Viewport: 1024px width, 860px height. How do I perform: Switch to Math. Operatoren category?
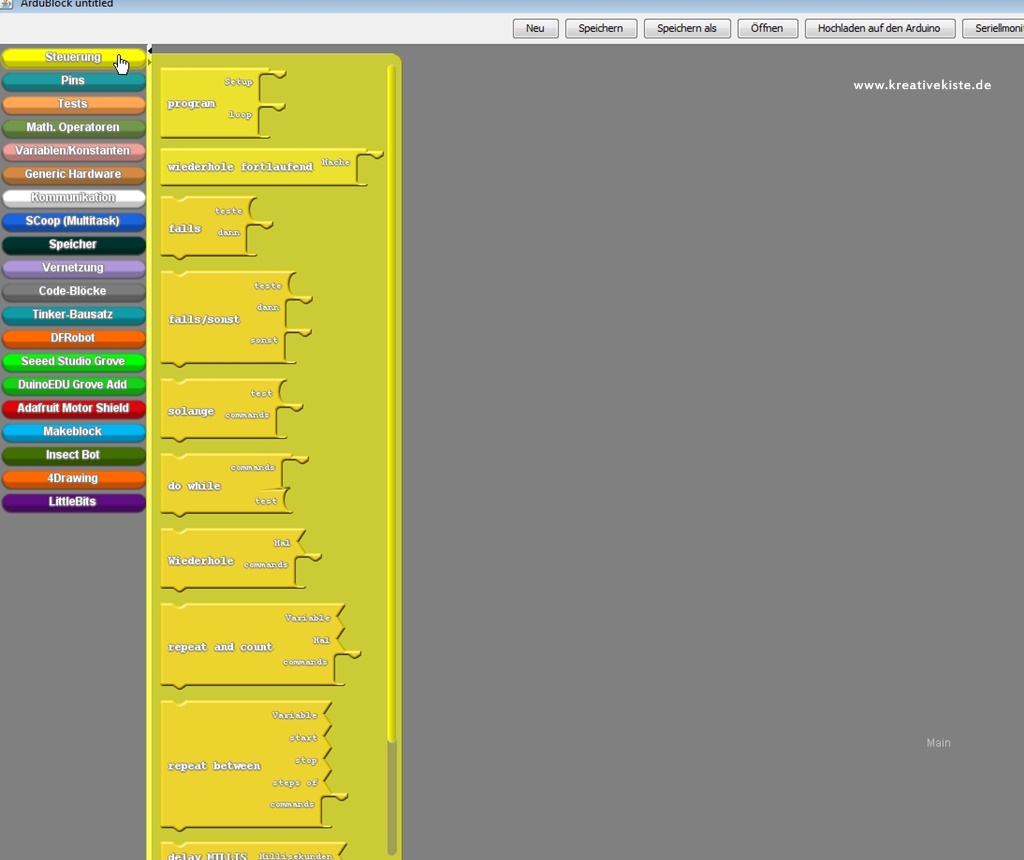pyautogui.click(x=73, y=128)
